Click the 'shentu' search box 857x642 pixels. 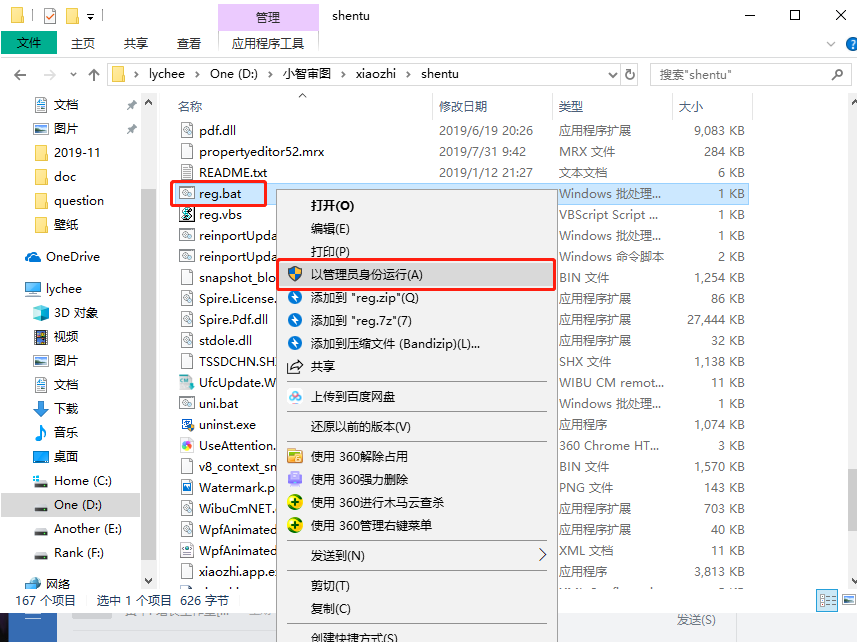coord(740,74)
